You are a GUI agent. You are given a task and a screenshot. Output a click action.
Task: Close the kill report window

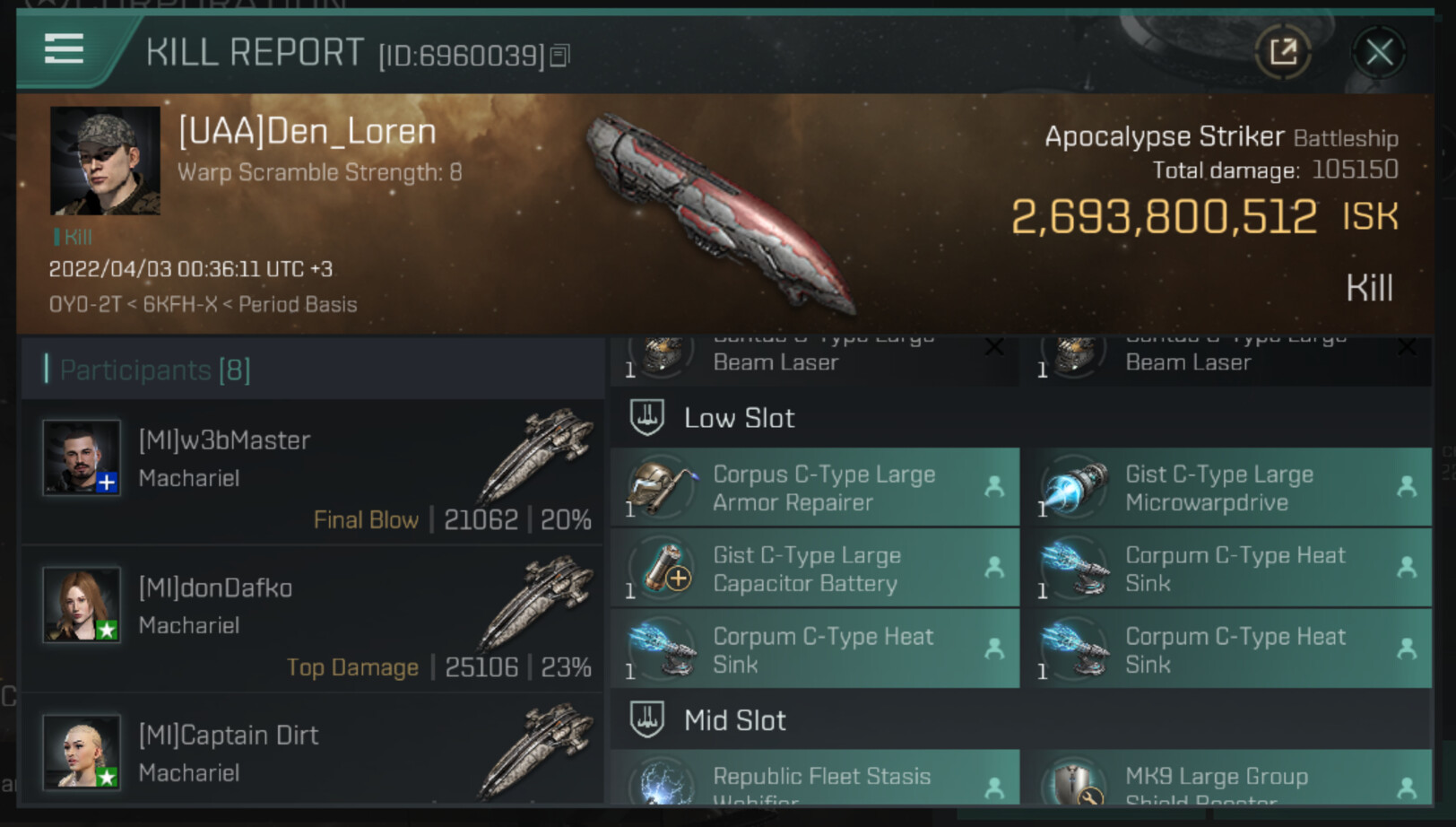click(1379, 52)
